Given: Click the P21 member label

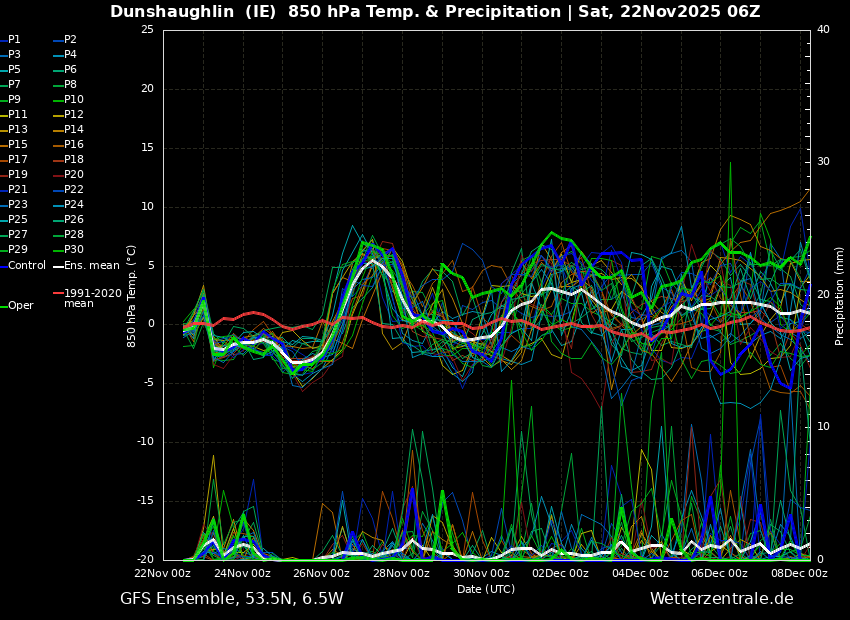Looking at the screenshot, I should click(17, 190).
